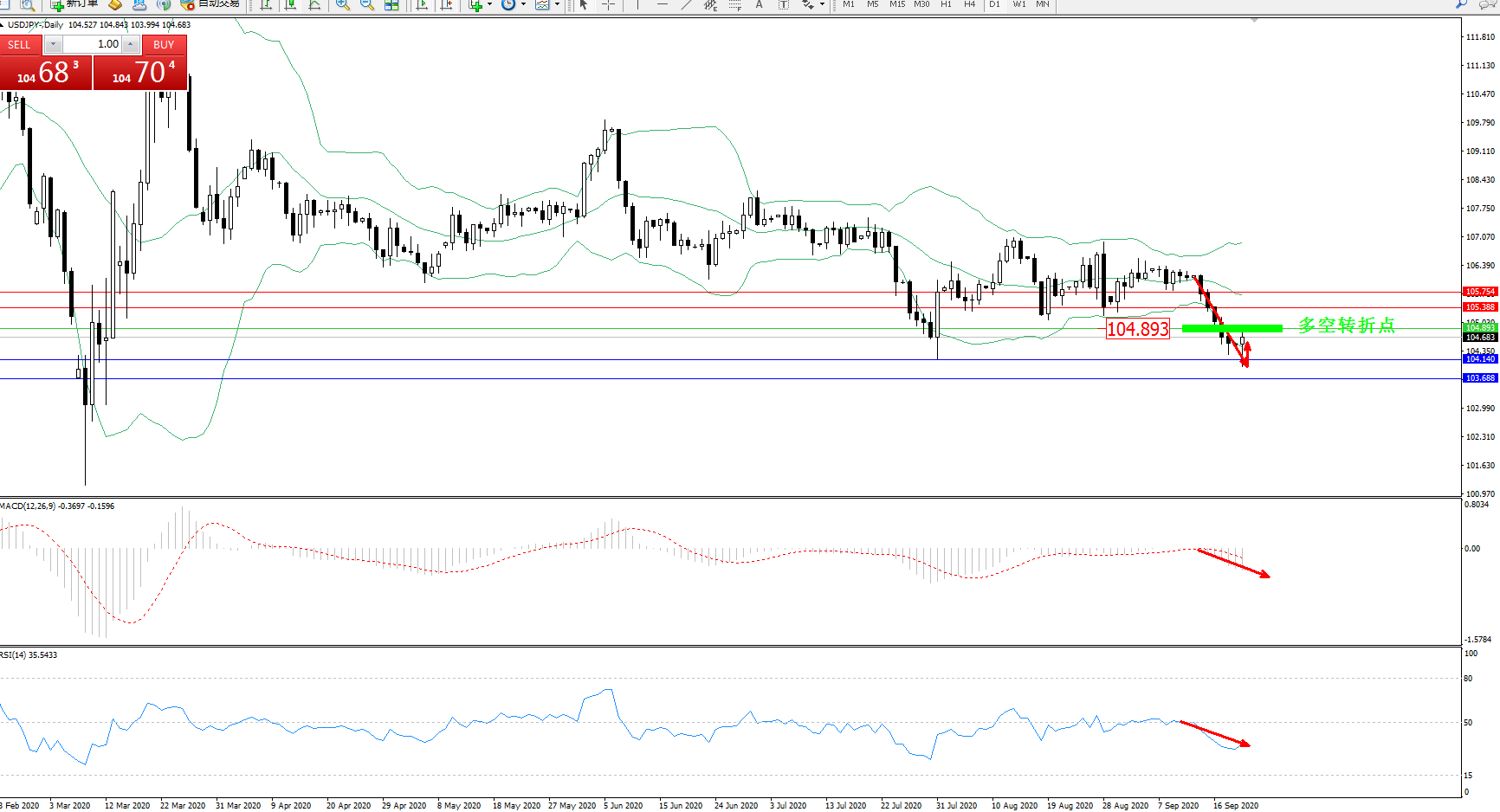The image size is (1500, 812).
Task: Switch to the W1 weekly timeframe
Action: (1019, 4)
